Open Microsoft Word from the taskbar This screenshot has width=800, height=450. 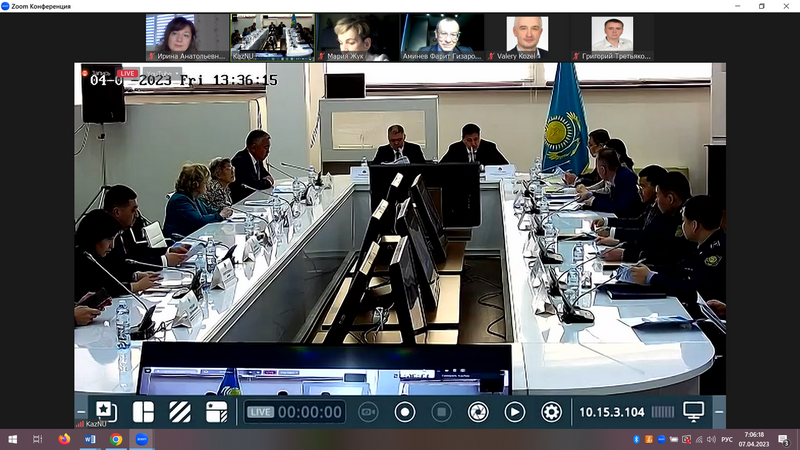tap(90, 439)
